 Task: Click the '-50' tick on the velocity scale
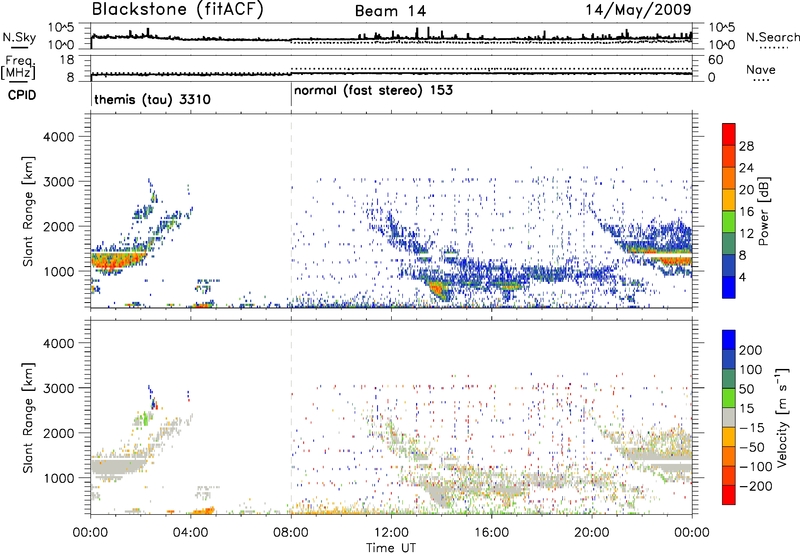coord(752,447)
